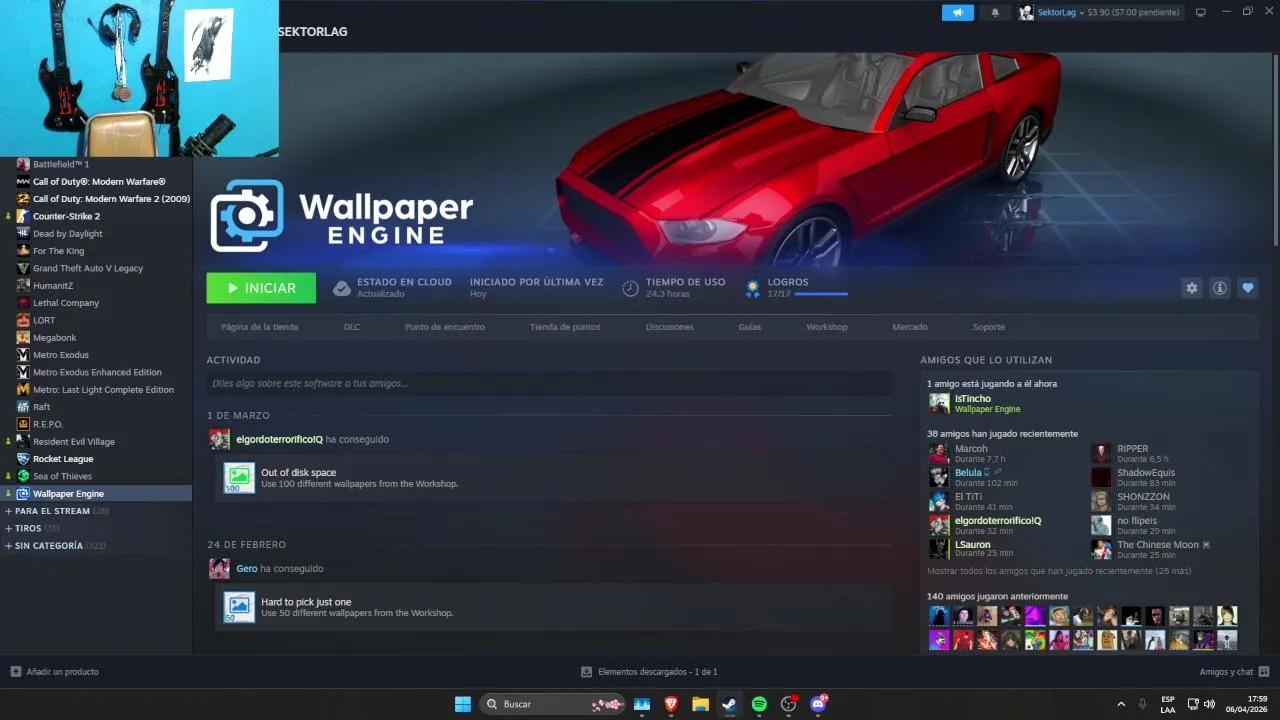
Task: Select R.E.P.O. game icon
Action: click(23, 424)
